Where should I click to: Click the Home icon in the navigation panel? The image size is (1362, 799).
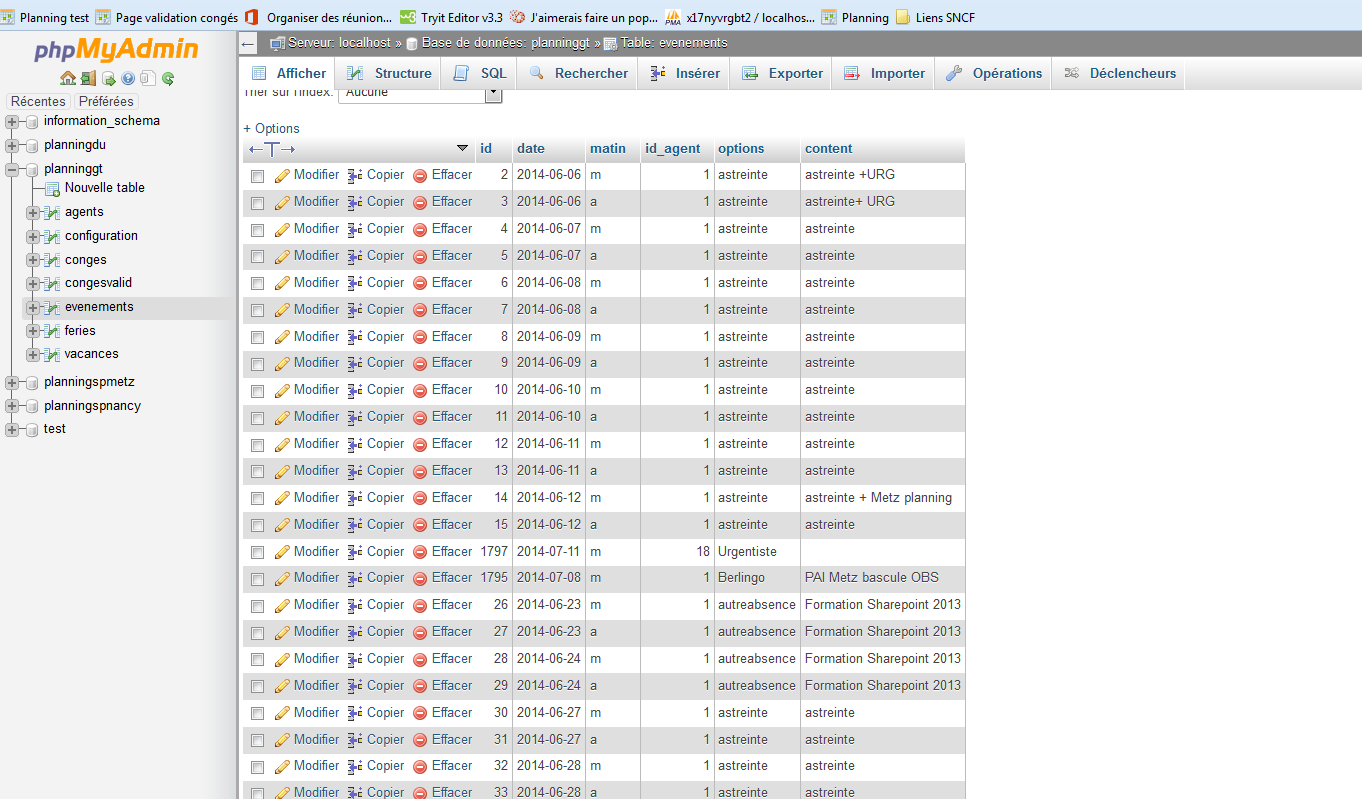pyautogui.click(x=68, y=77)
